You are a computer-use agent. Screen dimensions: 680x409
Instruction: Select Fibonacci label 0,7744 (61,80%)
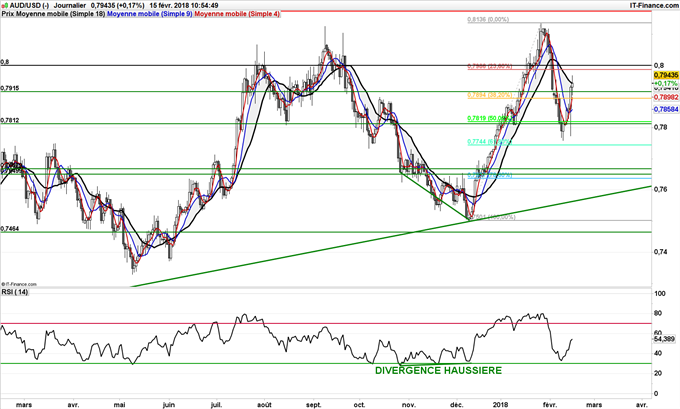[x=490, y=142]
